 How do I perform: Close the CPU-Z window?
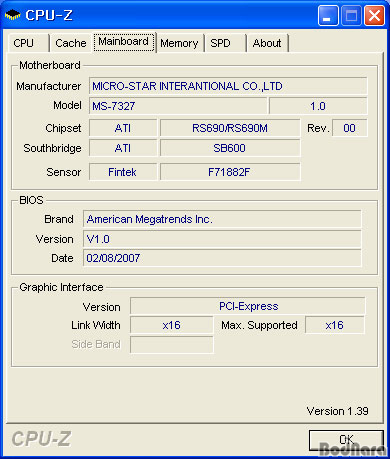pyautogui.click(x=374, y=15)
